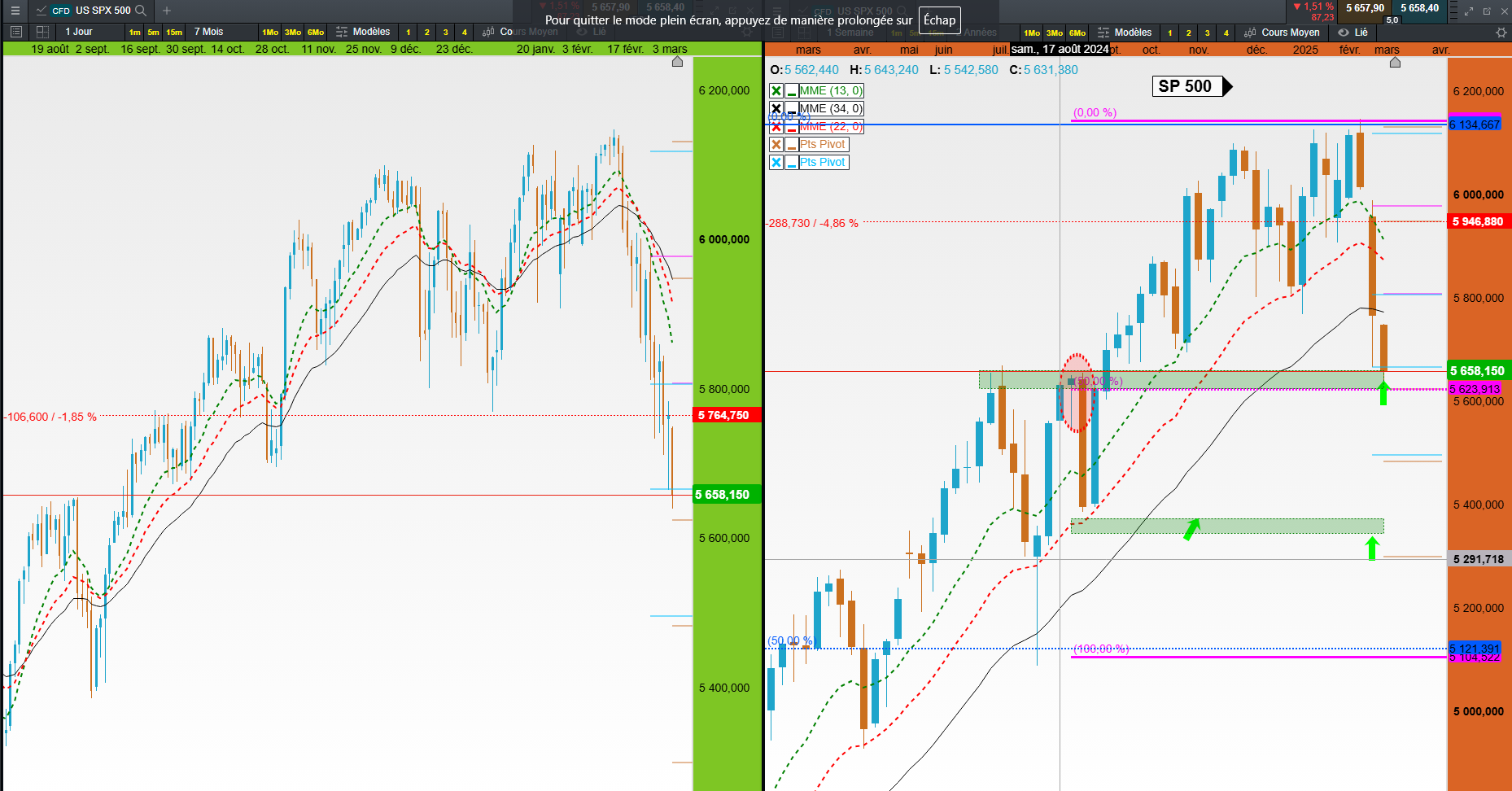Click the 5 946,880 red price marker on right chart

click(1479, 221)
